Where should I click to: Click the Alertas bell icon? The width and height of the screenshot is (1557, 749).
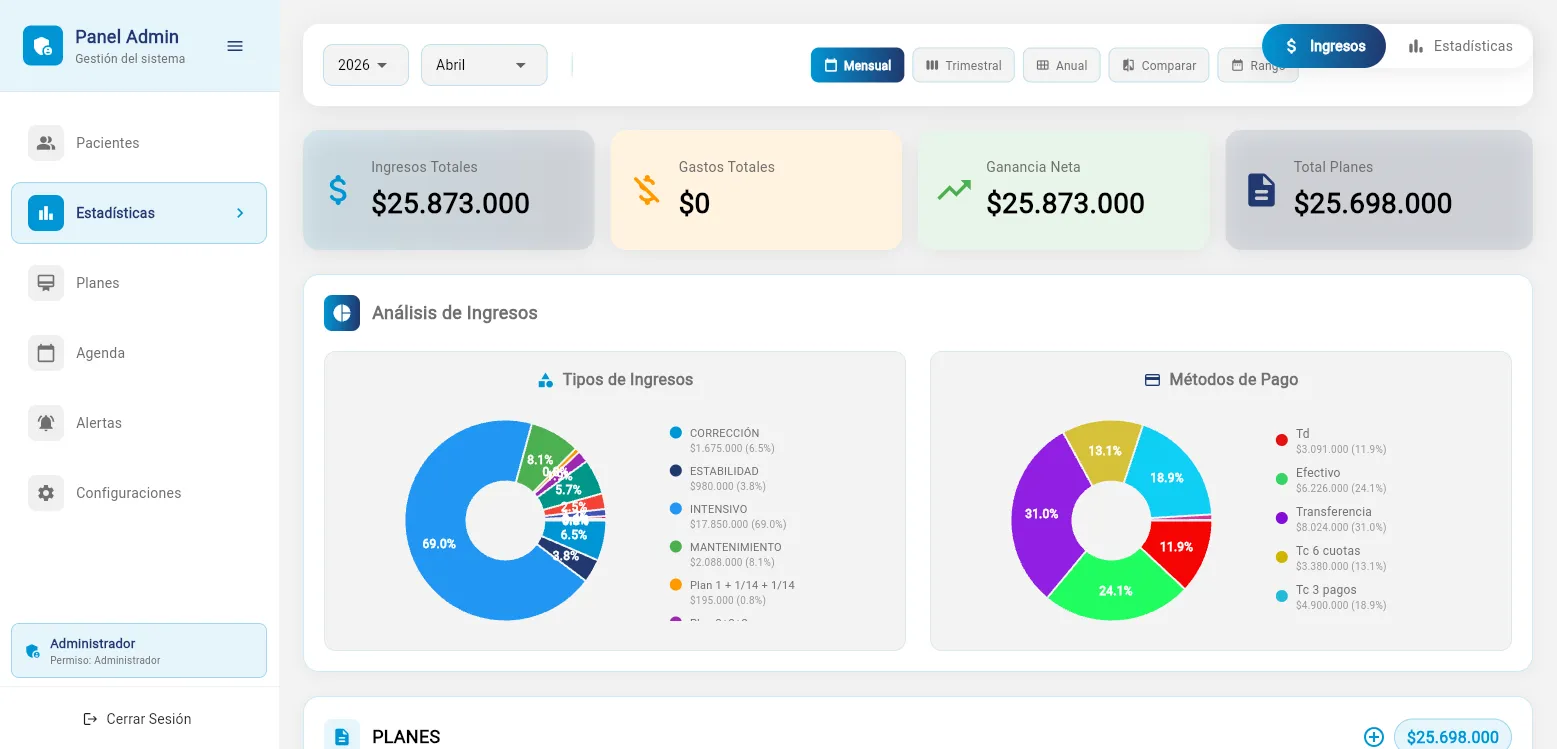pos(46,423)
